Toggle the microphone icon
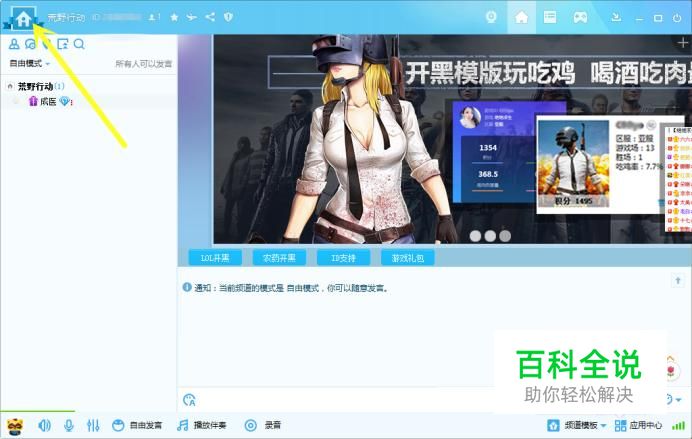This screenshot has width=692, height=439. click(68, 425)
